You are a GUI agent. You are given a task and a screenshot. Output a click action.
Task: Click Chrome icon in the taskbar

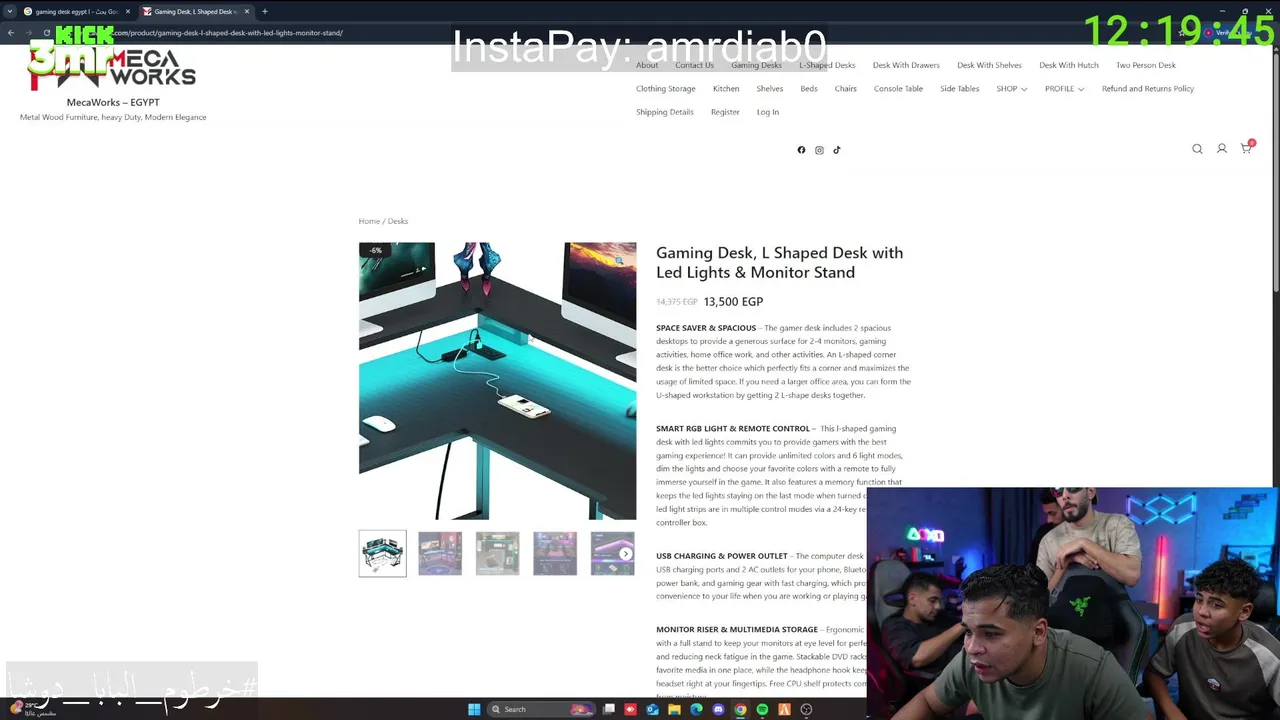coord(740,709)
